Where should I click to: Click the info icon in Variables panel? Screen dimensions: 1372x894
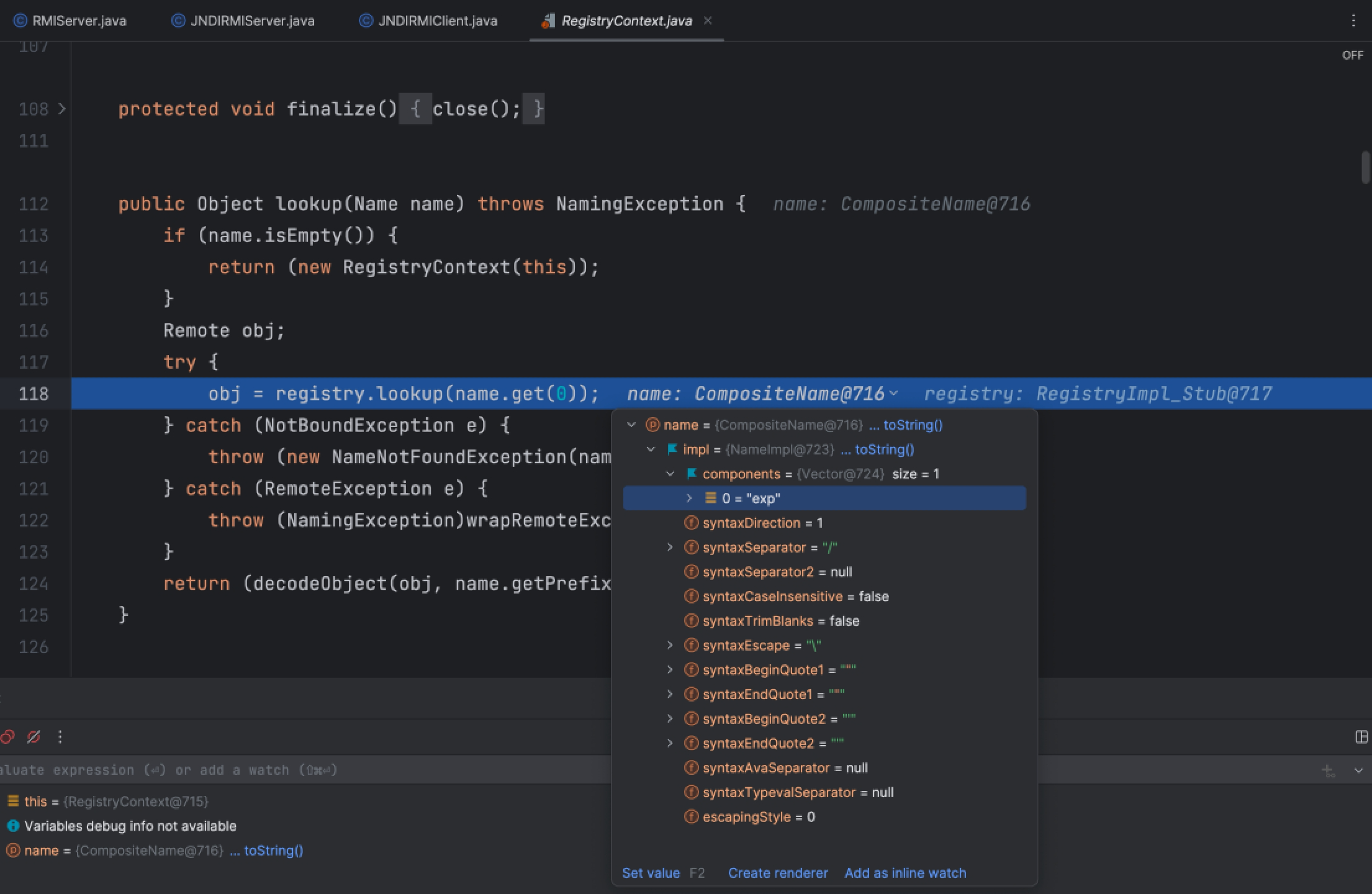point(13,826)
